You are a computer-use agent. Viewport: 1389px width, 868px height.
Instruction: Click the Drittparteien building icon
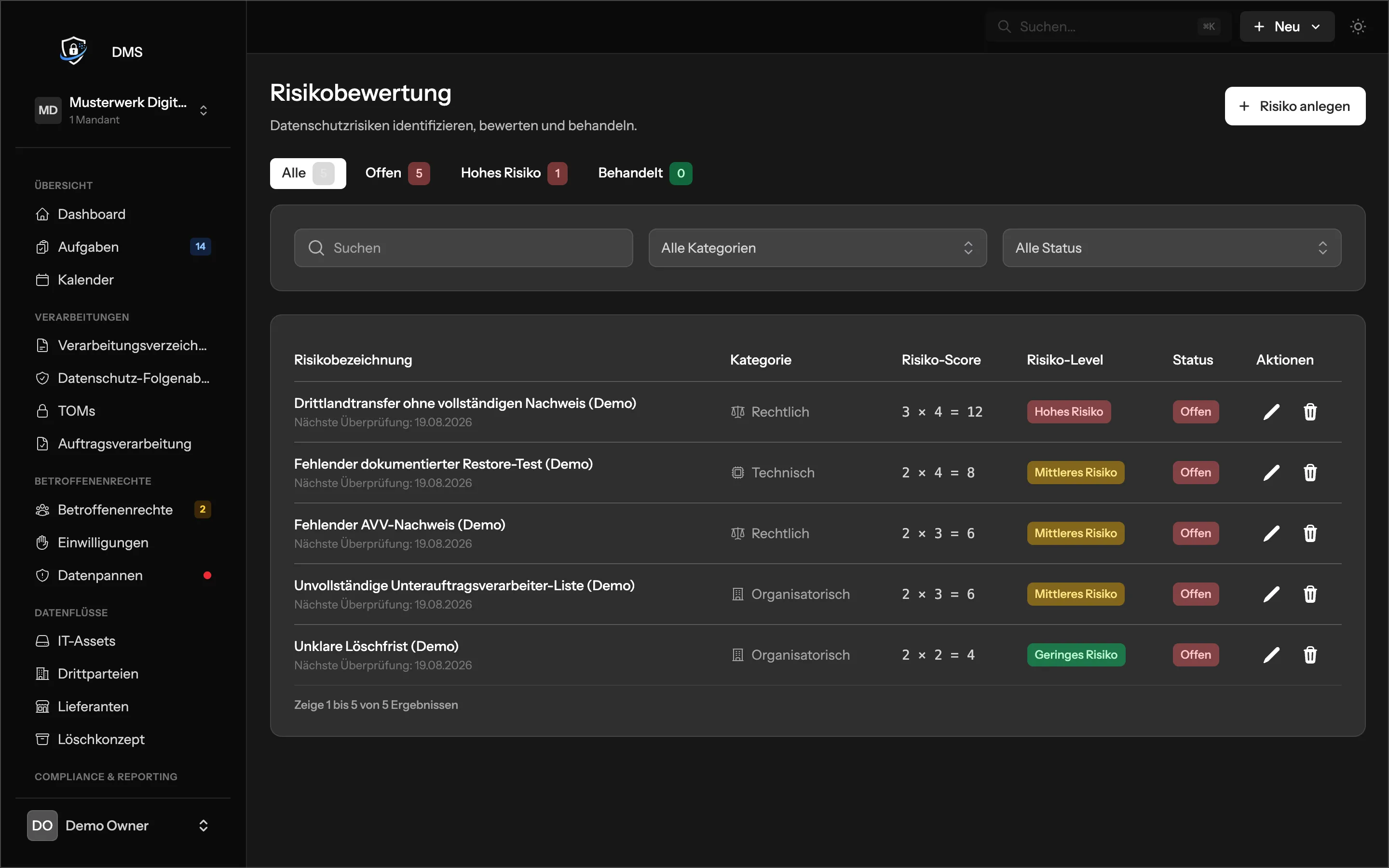pos(42,673)
